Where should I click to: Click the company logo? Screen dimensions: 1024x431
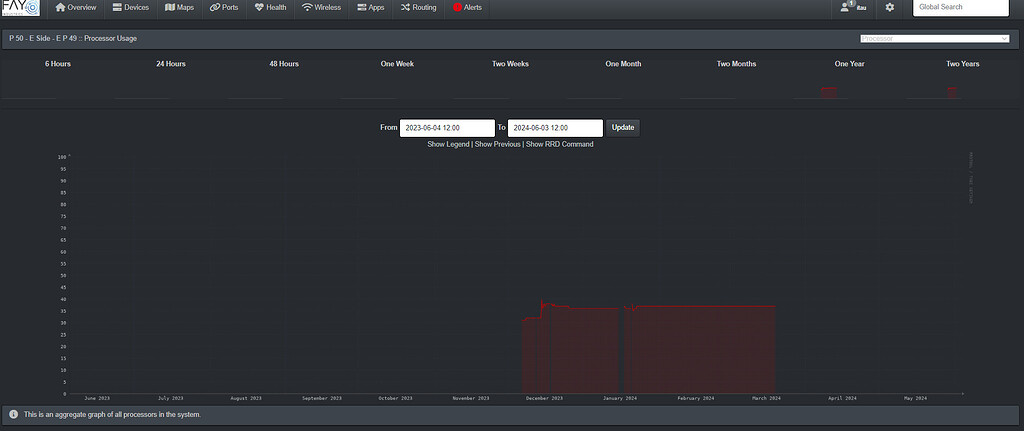[21, 8]
